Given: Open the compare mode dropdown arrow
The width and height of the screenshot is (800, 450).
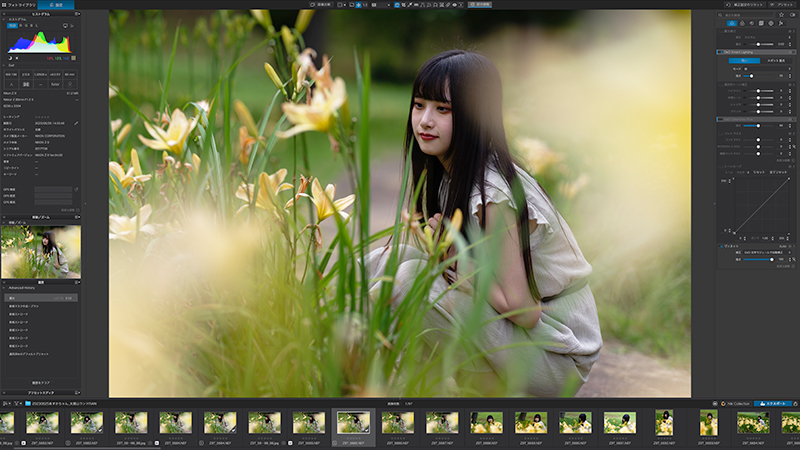Looking at the screenshot, I should pos(345,5).
